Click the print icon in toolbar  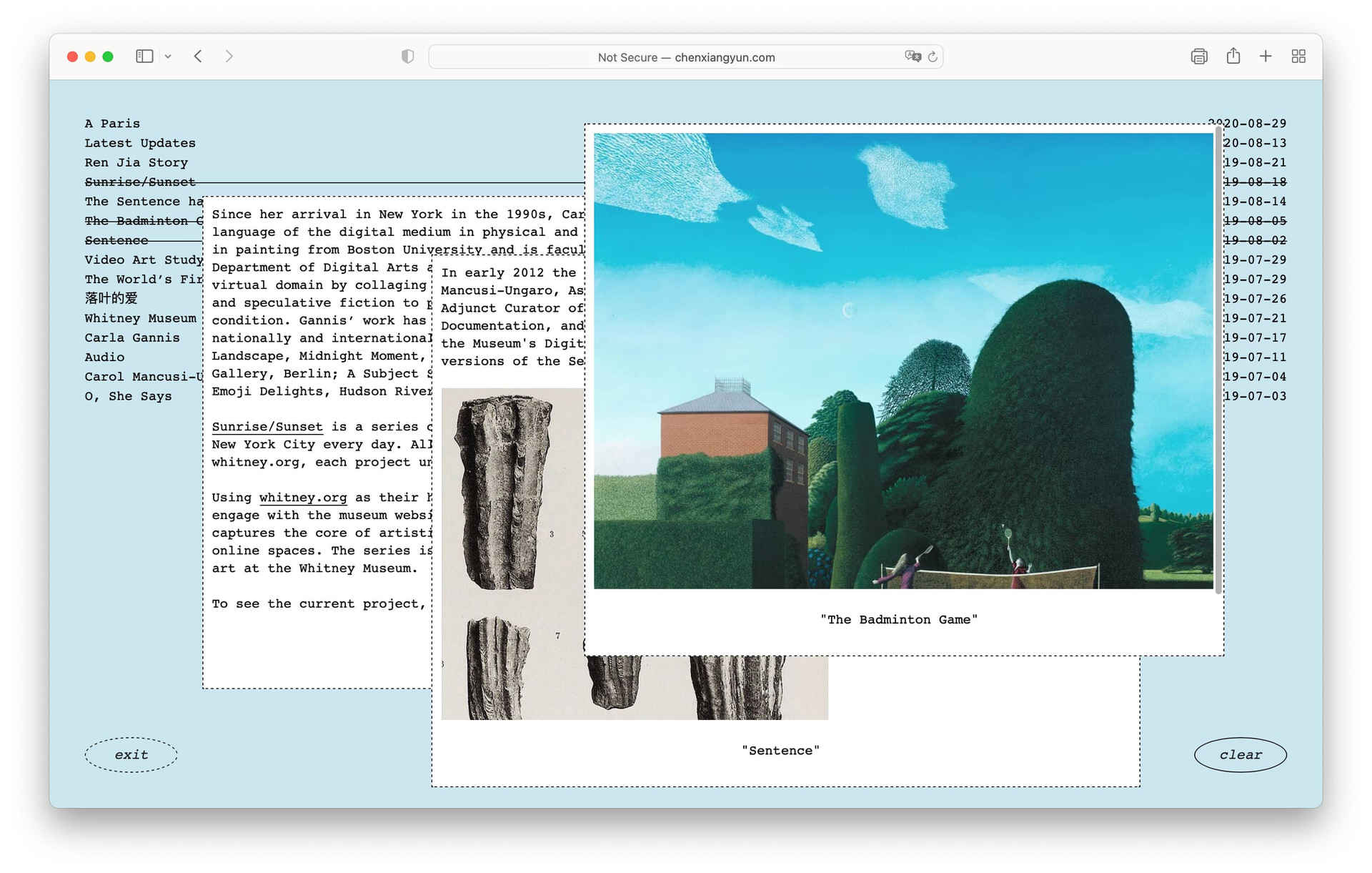tap(1198, 56)
